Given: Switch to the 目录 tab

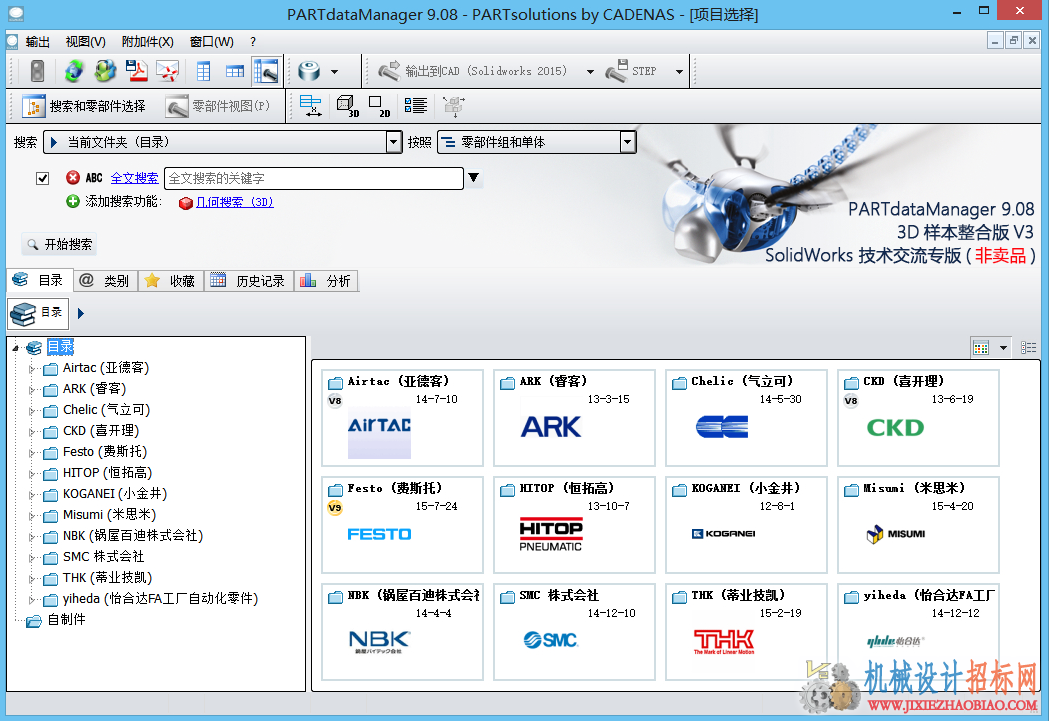Looking at the screenshot, I should pos(39,280).
